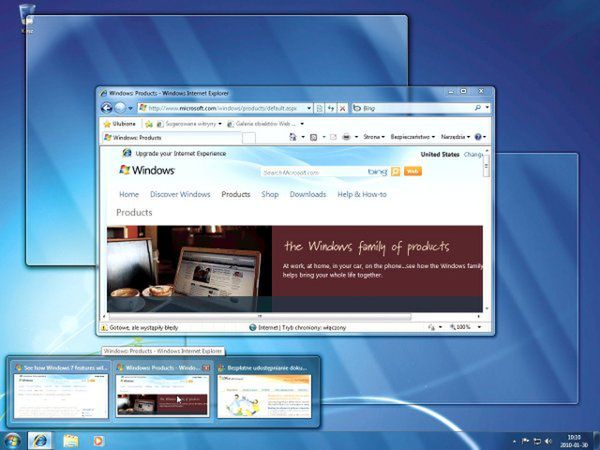This screenshot has height=450, width=600.
Task: Open Products navigation item
Action: coord(236,194)
